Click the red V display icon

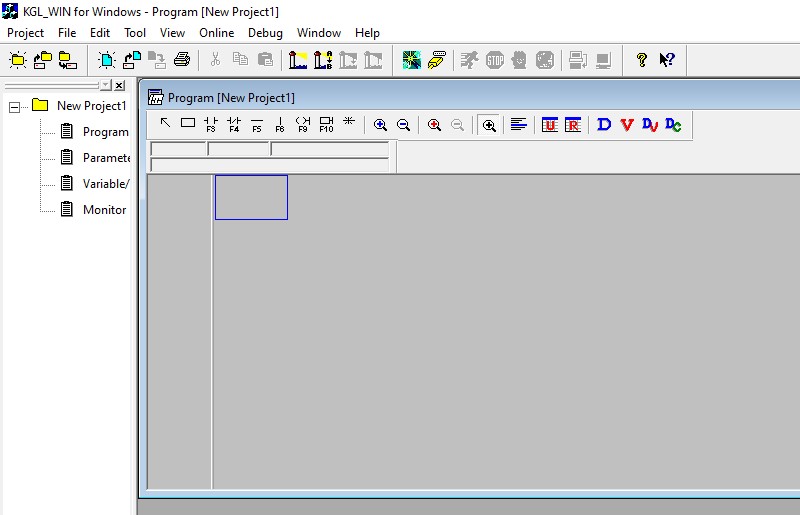627,125
